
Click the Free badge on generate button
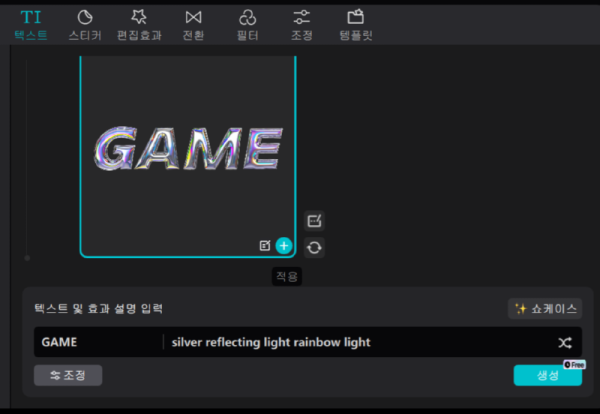coord(573,365)
